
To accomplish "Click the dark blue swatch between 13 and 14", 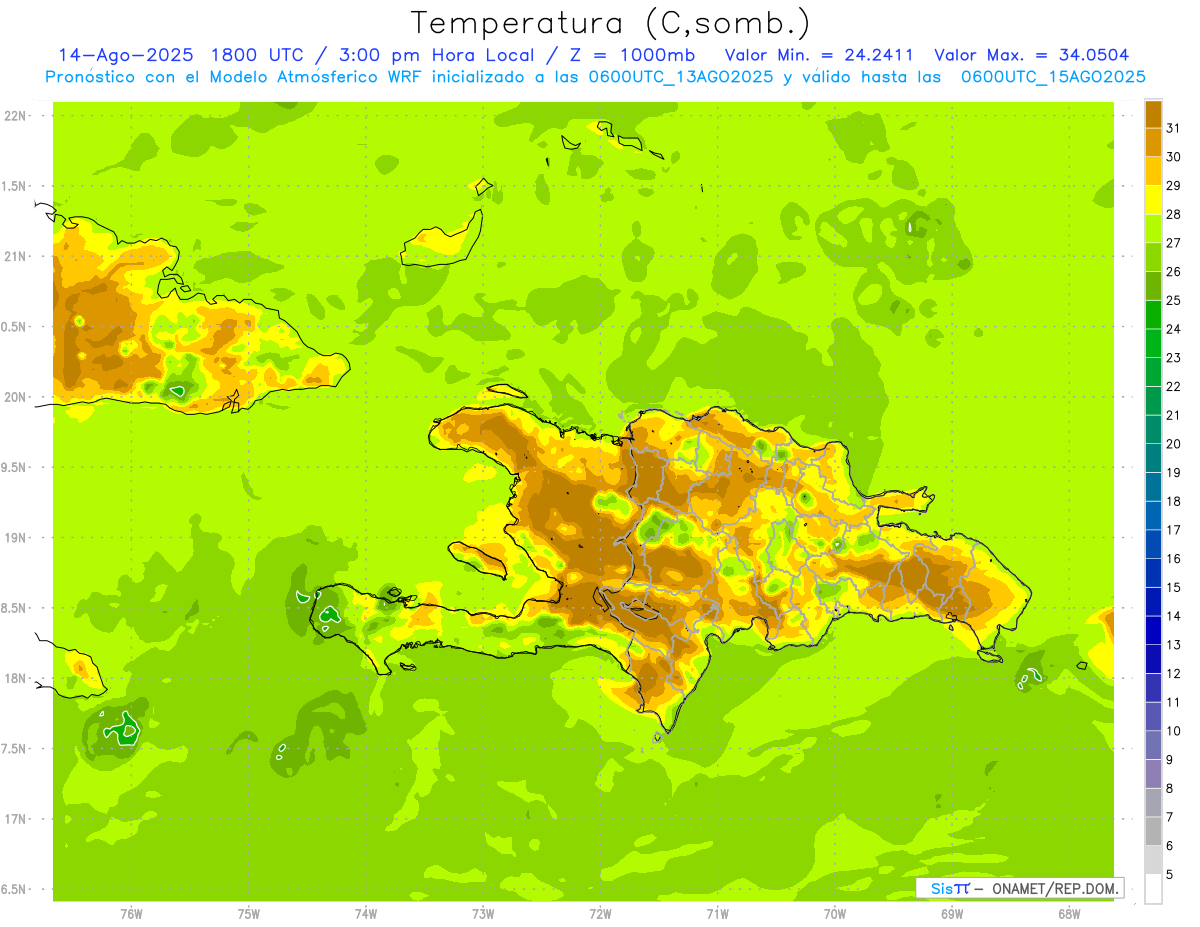I will pos(1153,630).
